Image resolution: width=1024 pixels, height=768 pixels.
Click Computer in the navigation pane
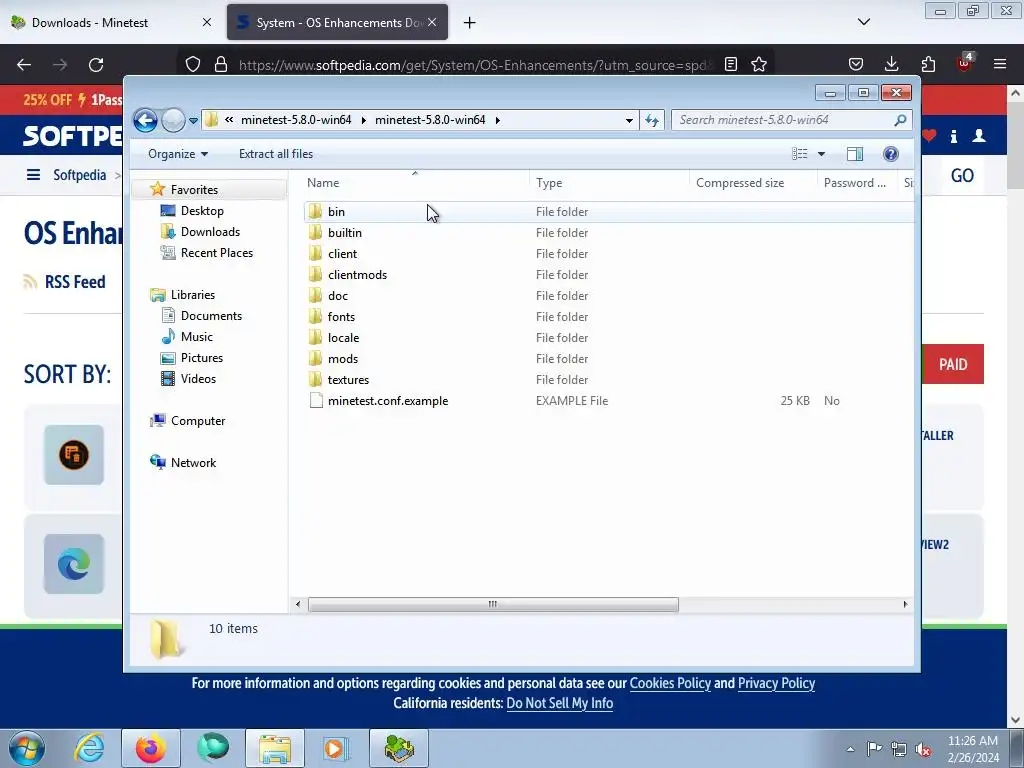coord(198,421)
